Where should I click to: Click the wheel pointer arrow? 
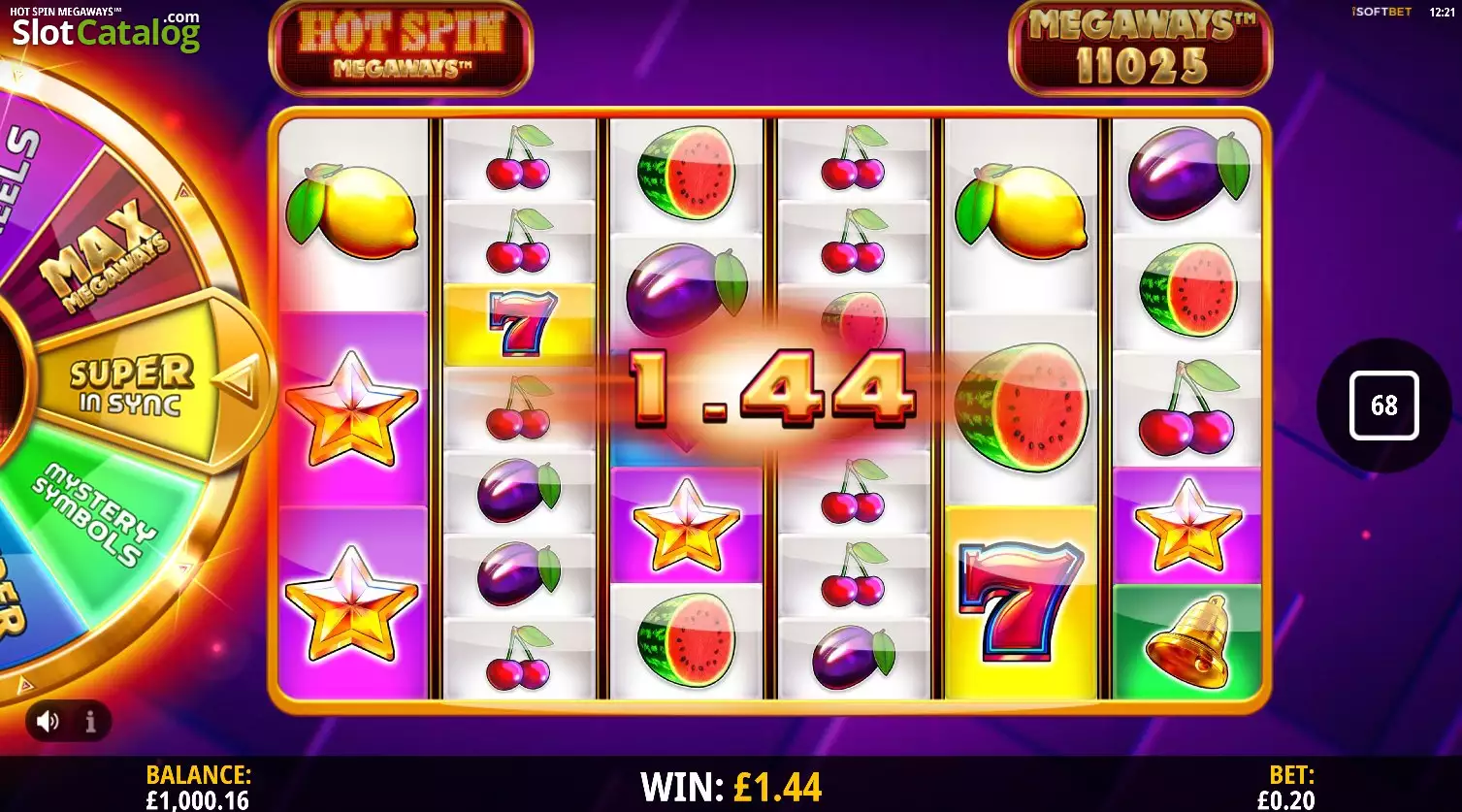[x=238, y=380]
